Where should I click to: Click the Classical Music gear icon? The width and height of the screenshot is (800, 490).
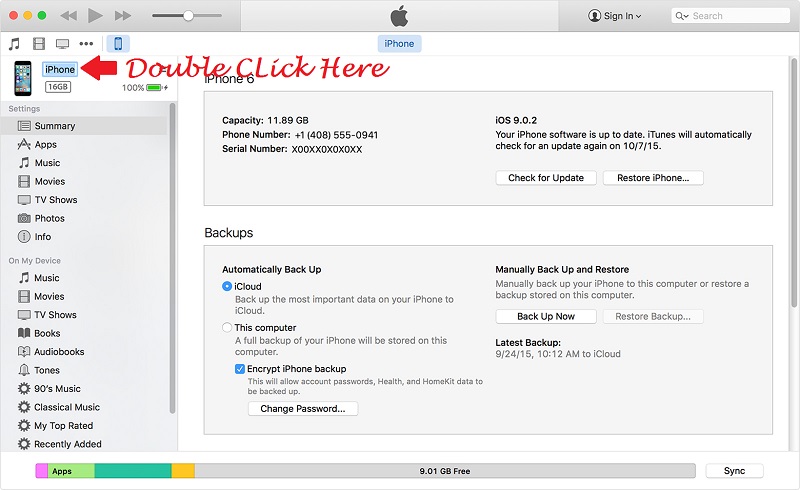(24, 407)
